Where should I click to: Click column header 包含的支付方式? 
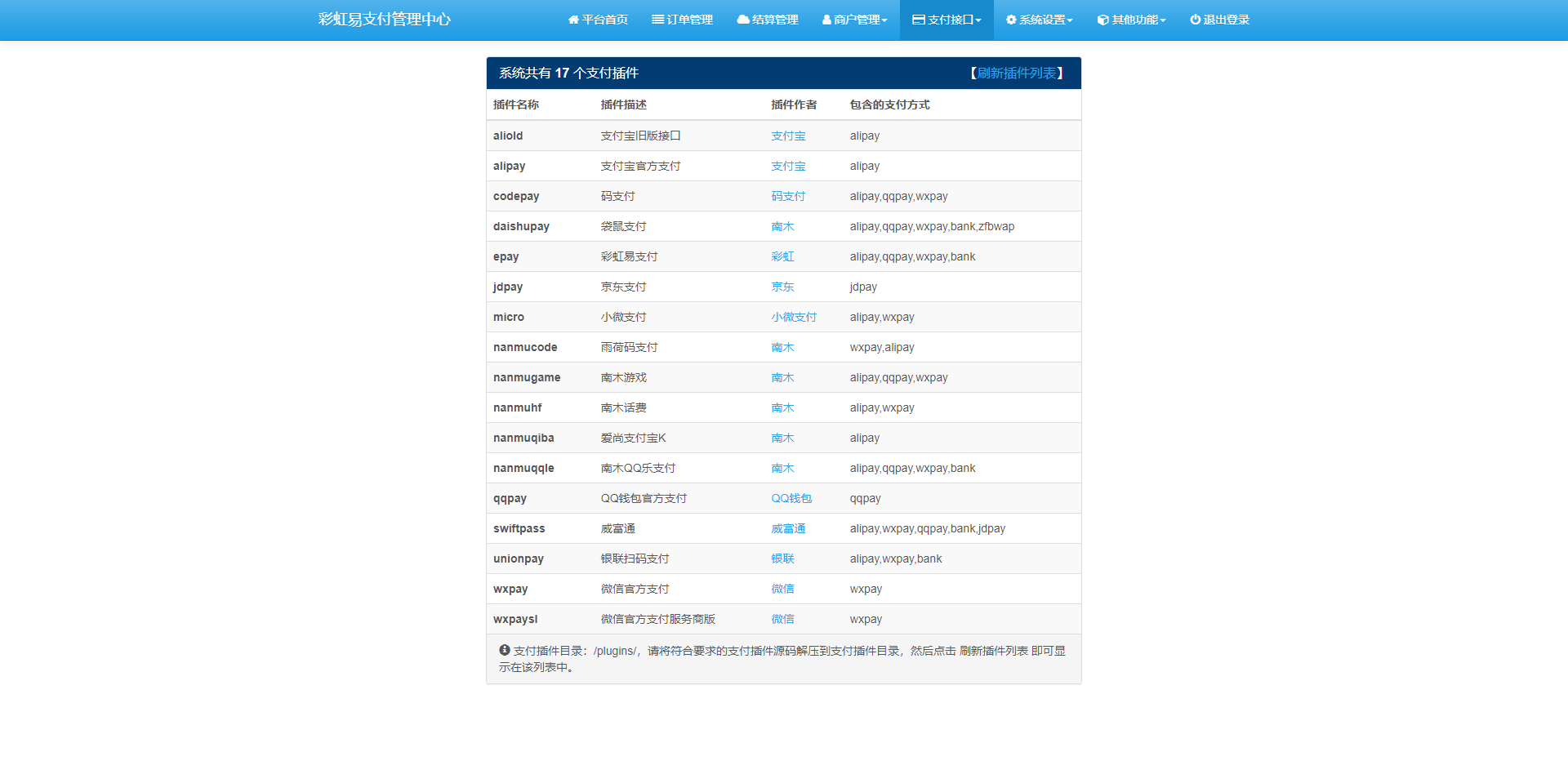tap(889, 105)
